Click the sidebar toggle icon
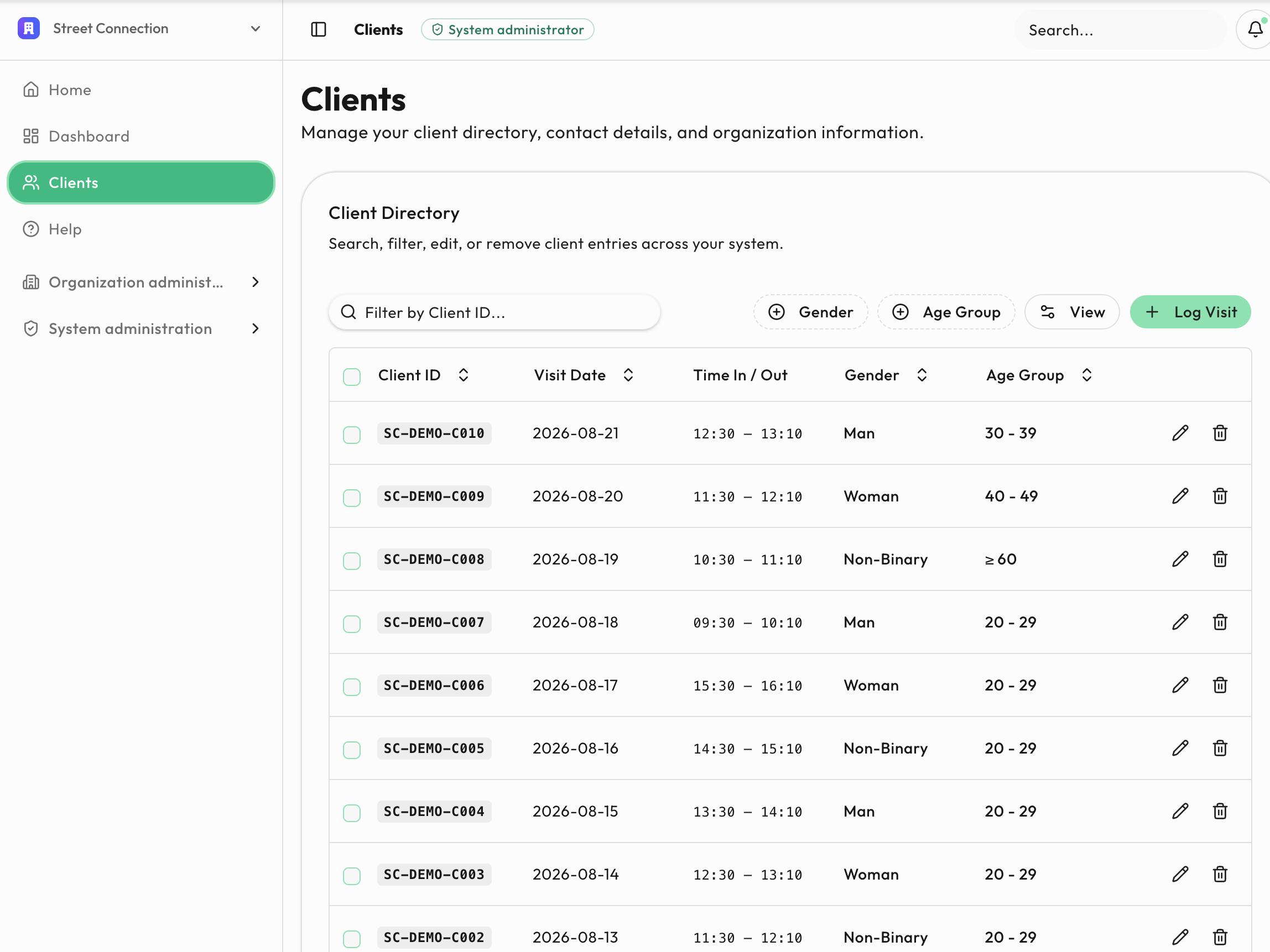1270x952 pixels. pos(318,29)
